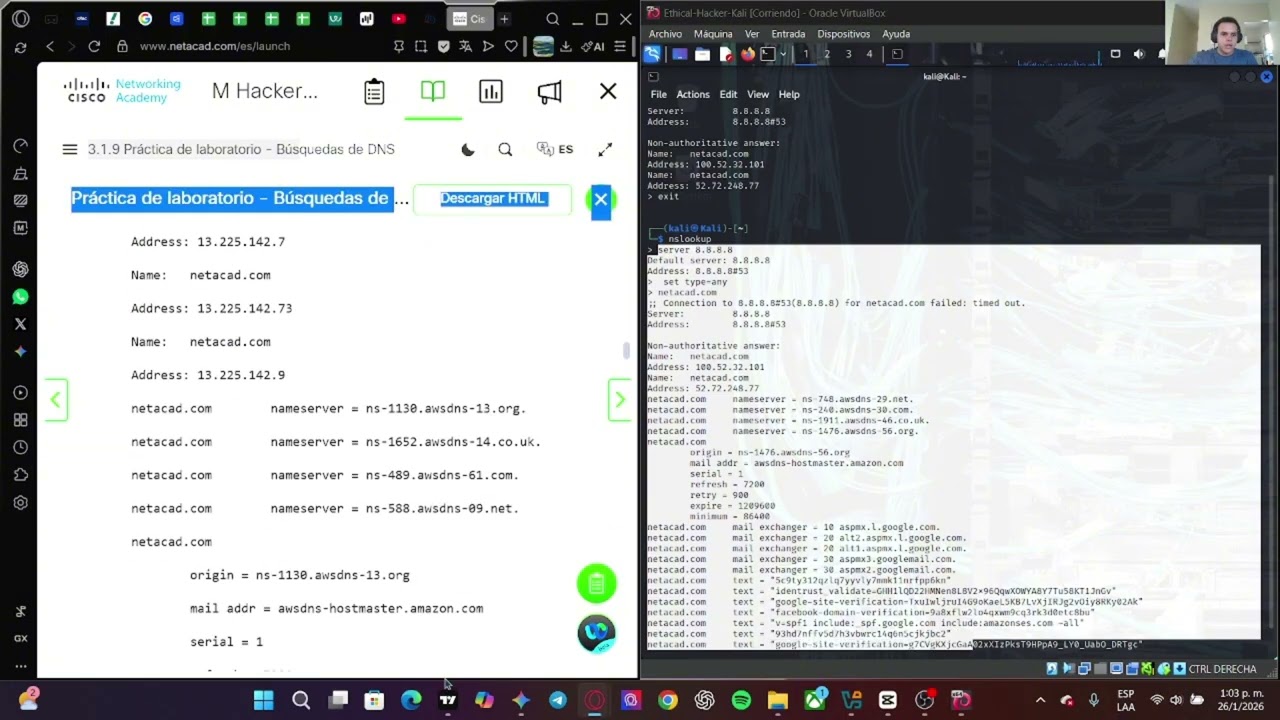The width and height of the screenshot is (1280, 720).
Task: Open the Kali applications dragon menu
Action: pos(652,54)
